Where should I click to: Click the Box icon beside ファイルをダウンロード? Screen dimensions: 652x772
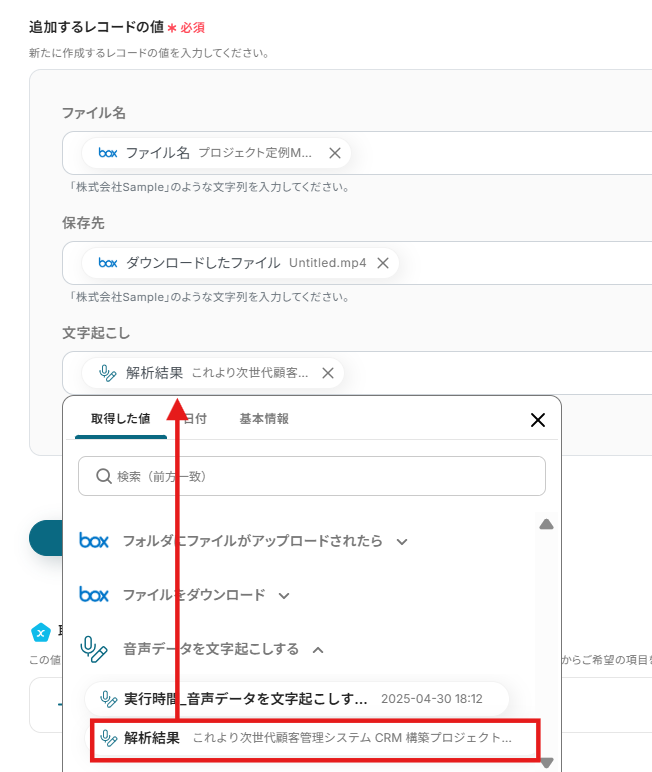(94, 595)
